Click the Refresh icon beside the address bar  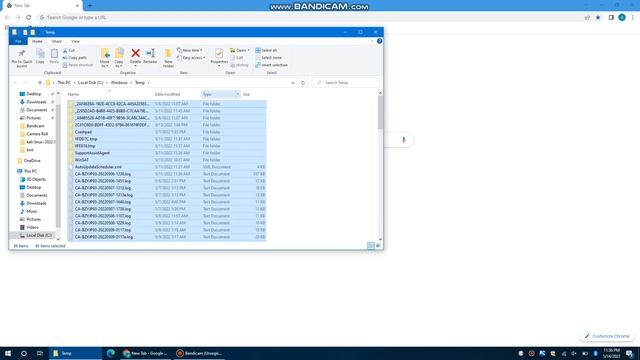point(303,83)
